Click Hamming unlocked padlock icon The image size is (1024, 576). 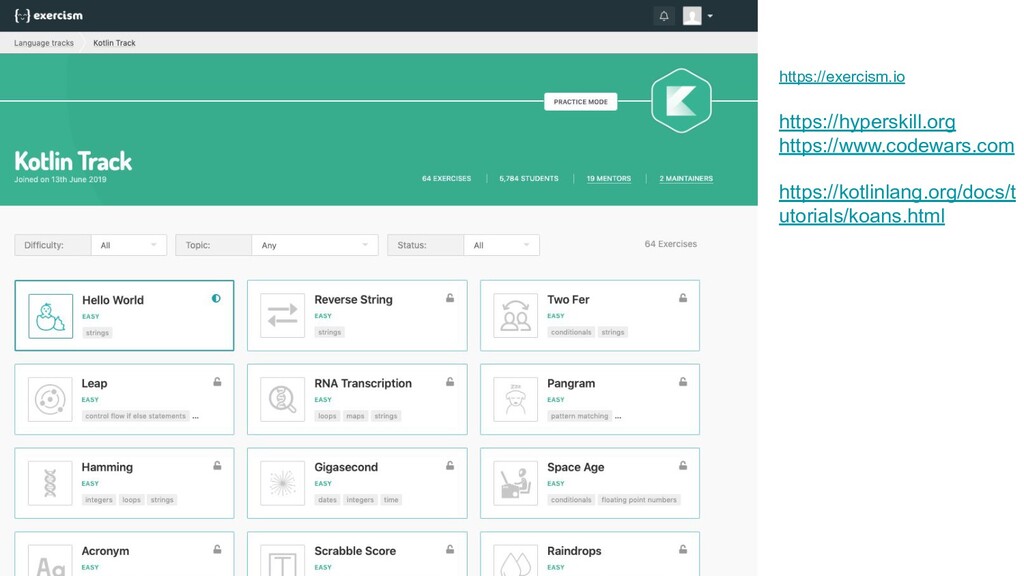[x=217, y=466]
